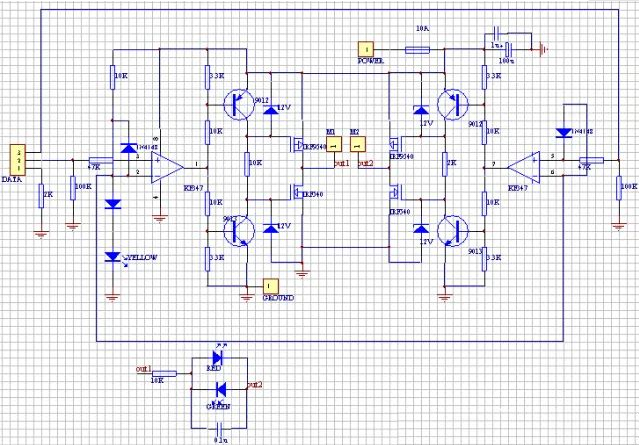The image size is (639, 445).
Task: Click the out2 net label beside the LED pair
Action: coord(254,384)
